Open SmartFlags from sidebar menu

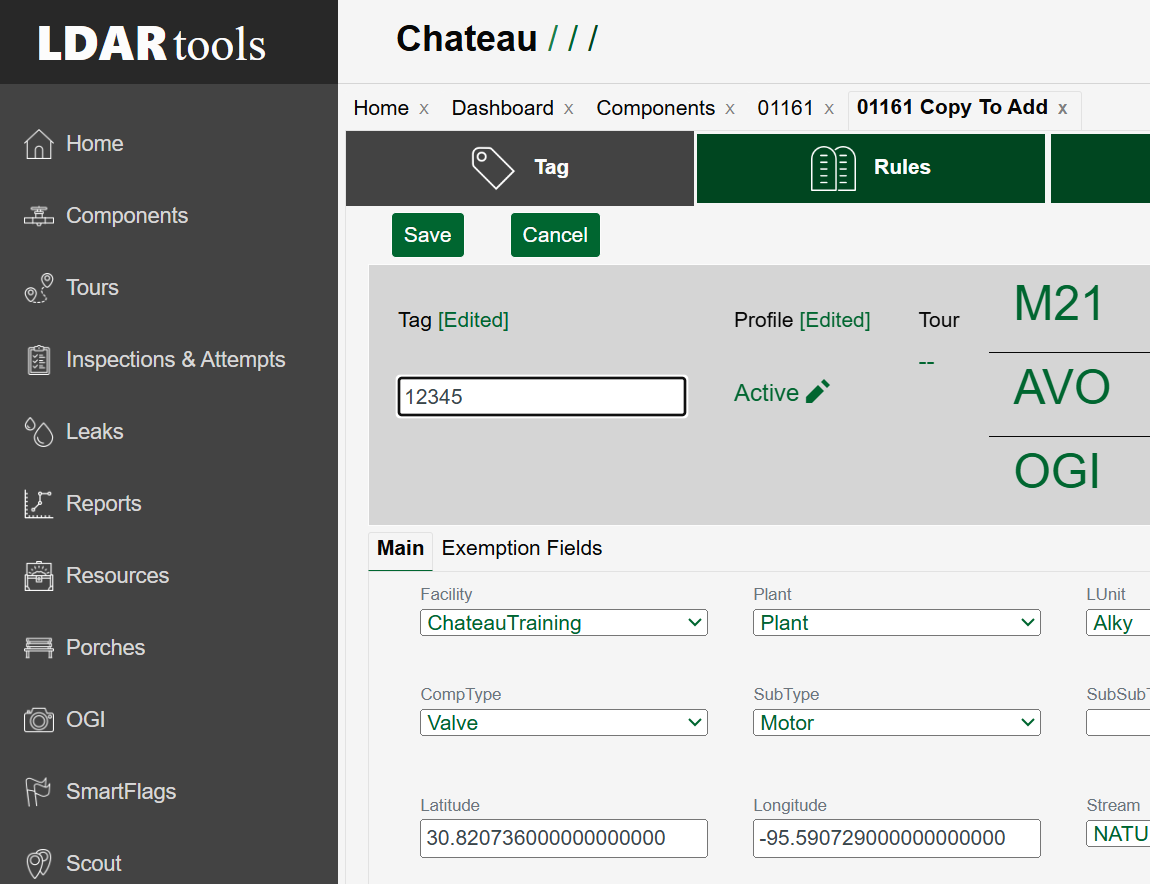[x=121, y=792]
